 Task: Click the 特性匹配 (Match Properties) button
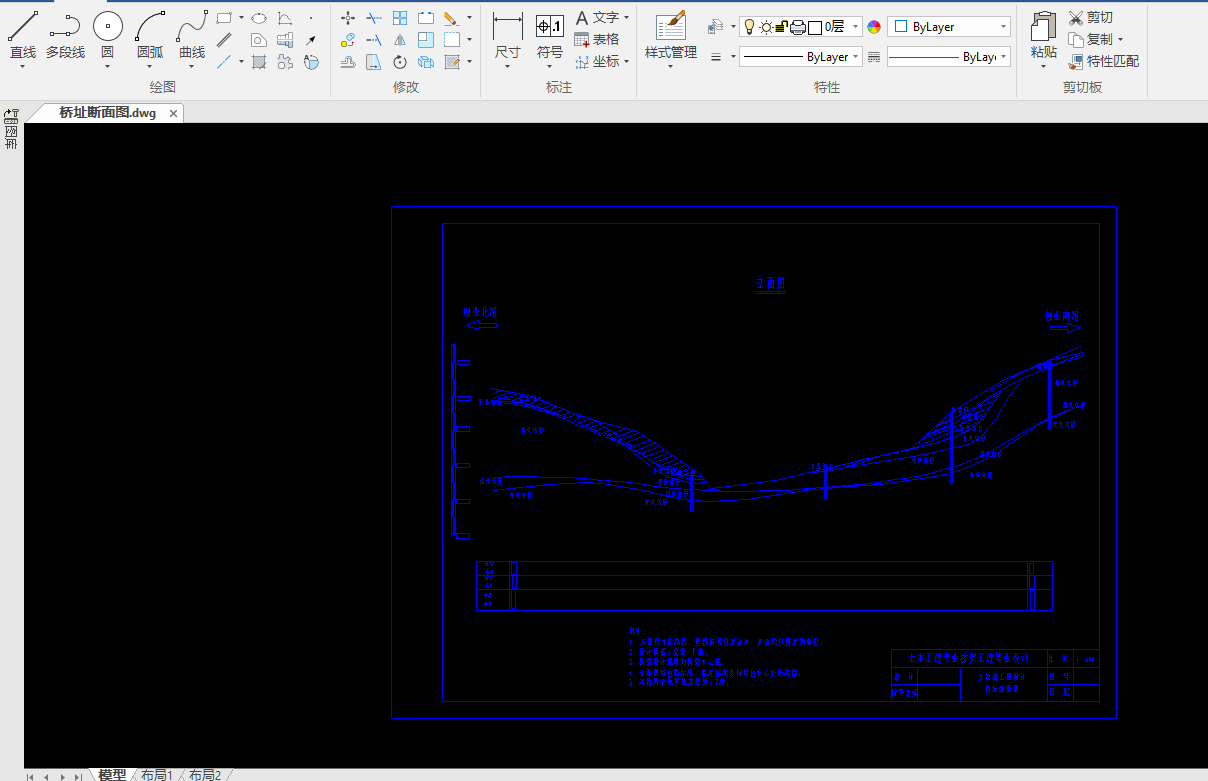pyautogui.click(x=1104, y=61)
